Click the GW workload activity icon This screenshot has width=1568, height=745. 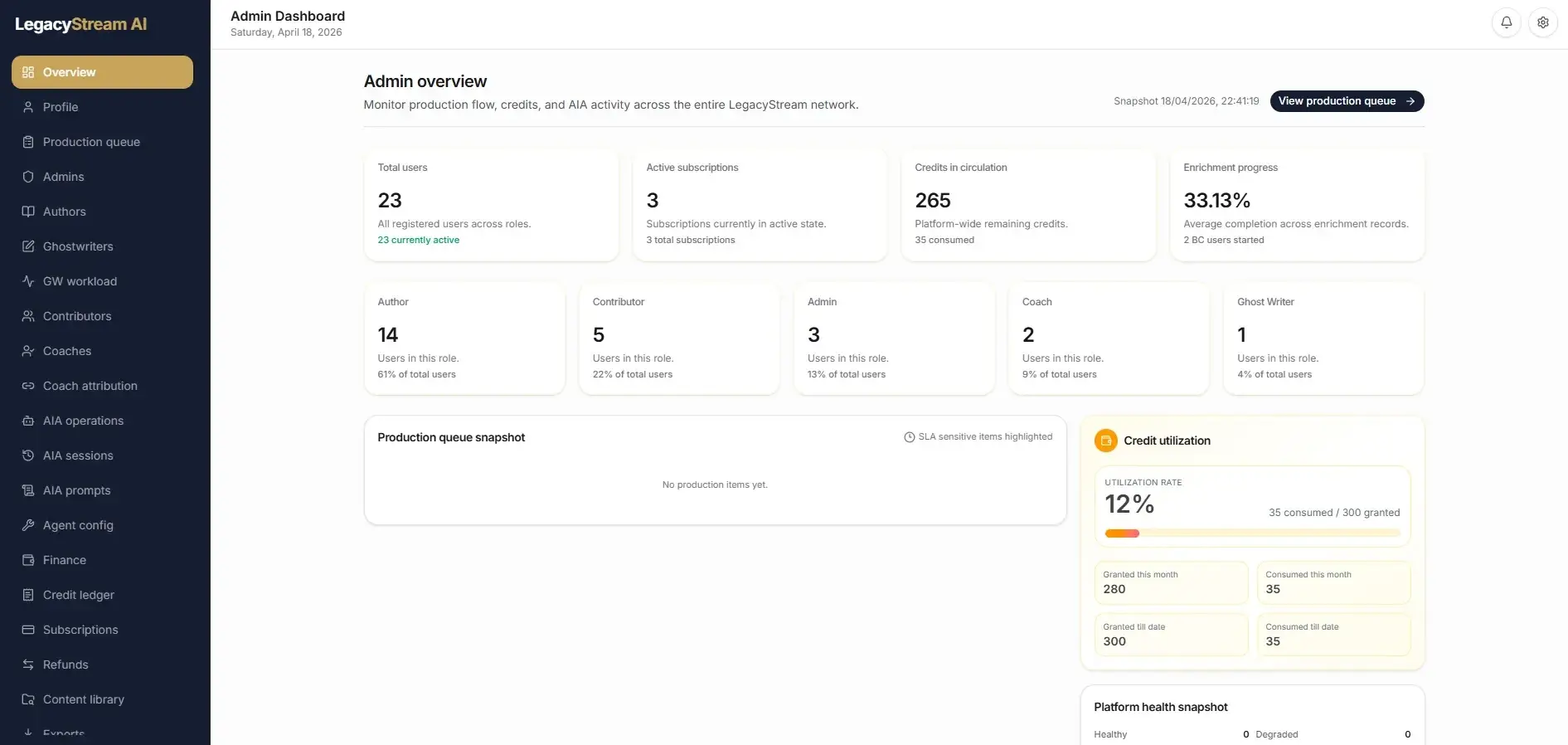(28, 281)
